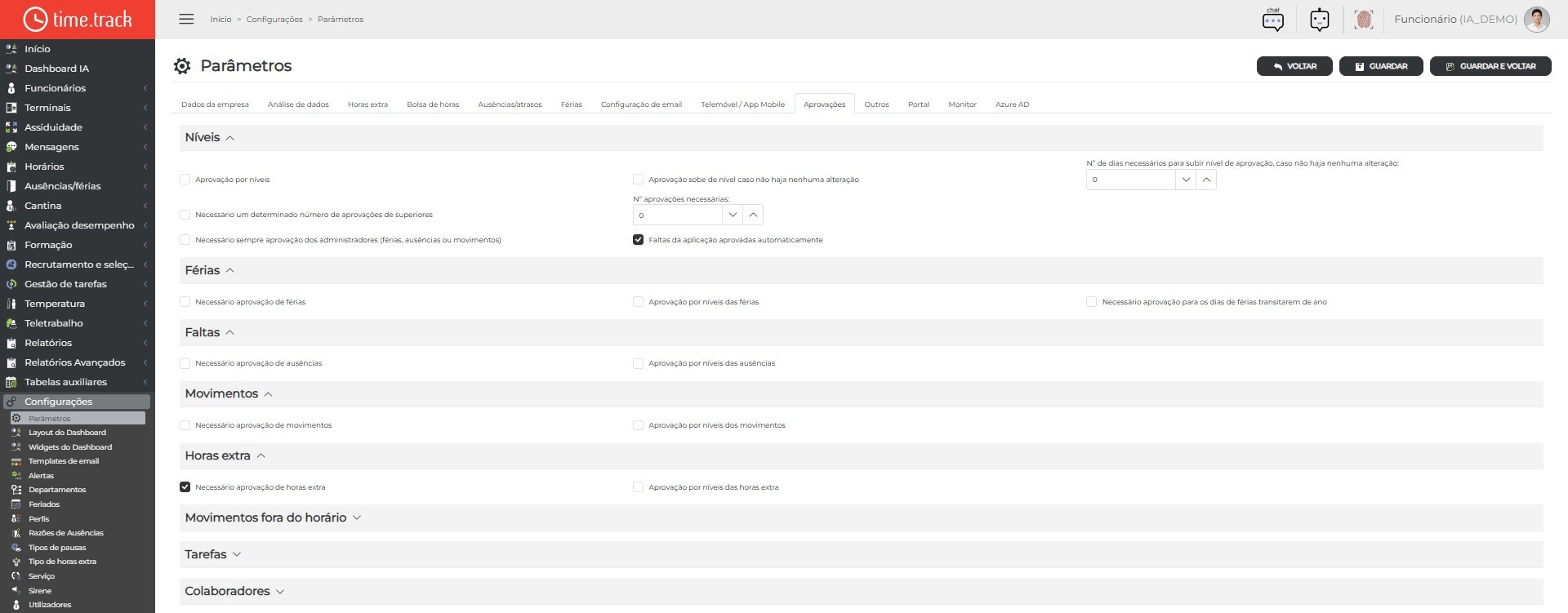Click the Terminais sidebar icon
Viewport: 1568px width, 613px height.
(11, 108)
